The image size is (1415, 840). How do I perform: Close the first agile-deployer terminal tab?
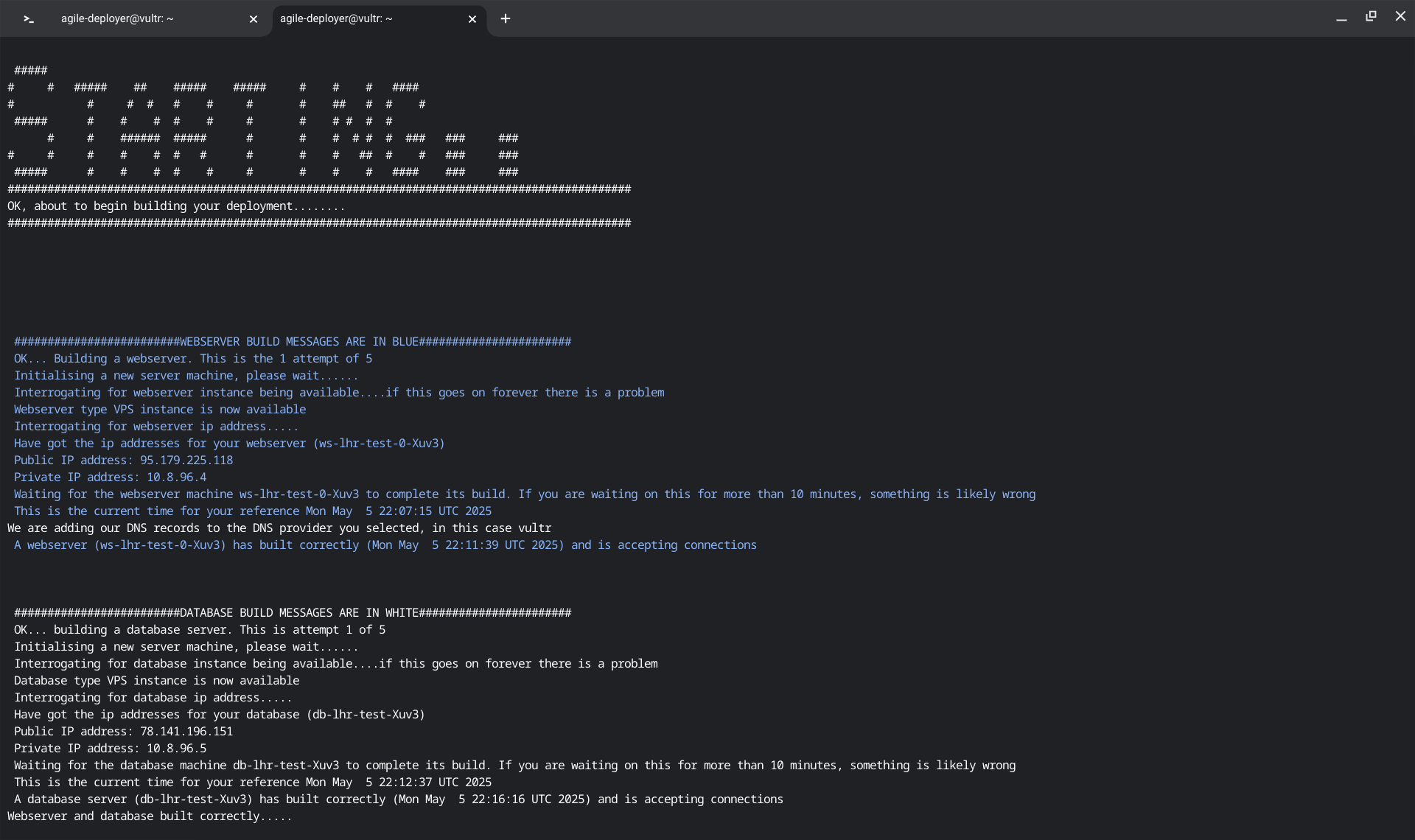pyautogui.click(x=254, y=19)
